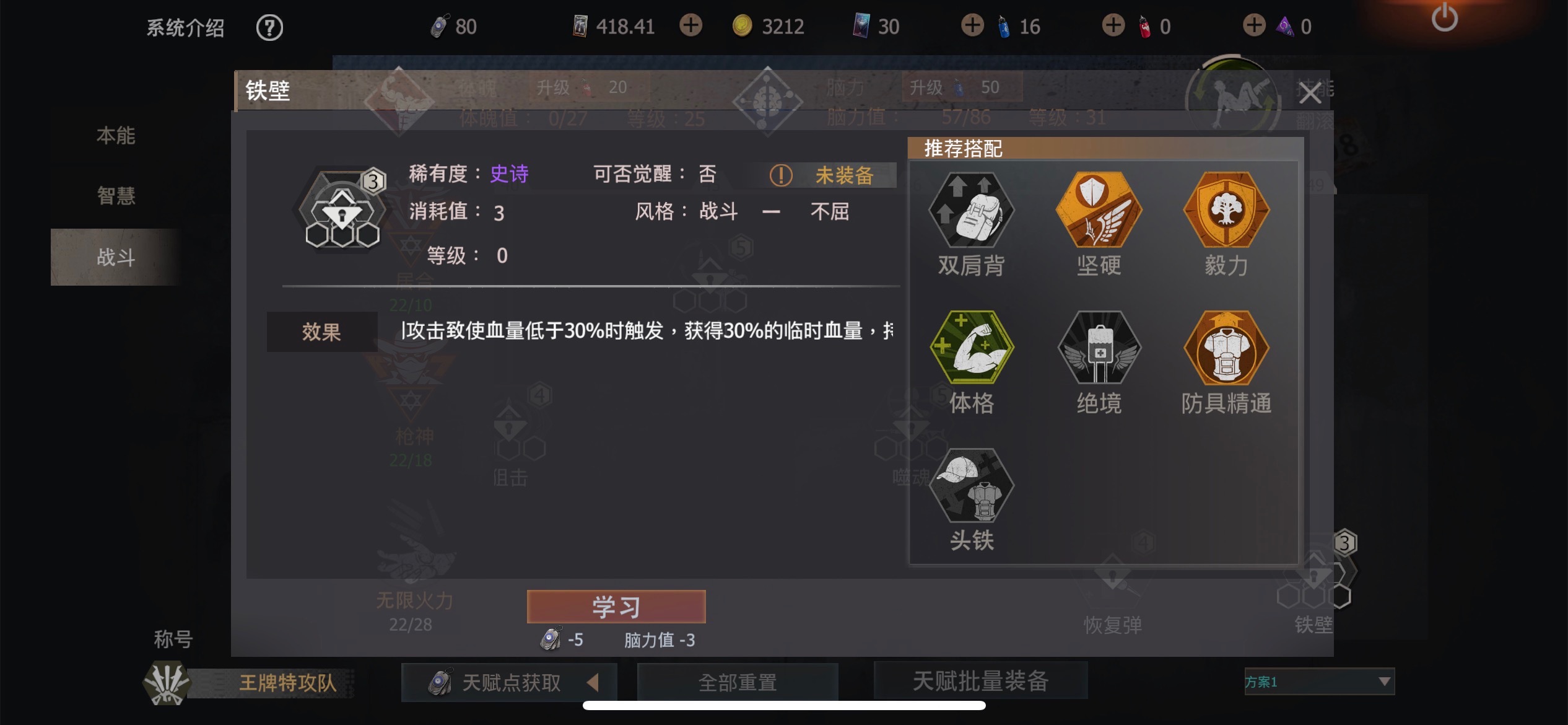Switch to the 智慧 talent tab
This screenshot has width=1568, height=725.
pyautogui.click(x=116, y=196)
